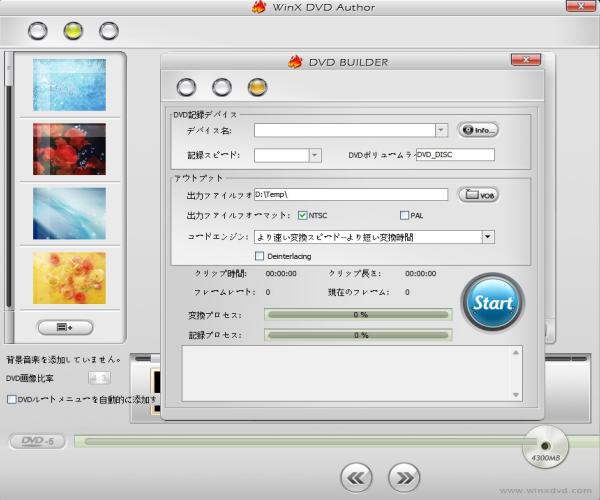
Task: Toggle the Deinterlacing checkbox
Action: tap(259, 256)
